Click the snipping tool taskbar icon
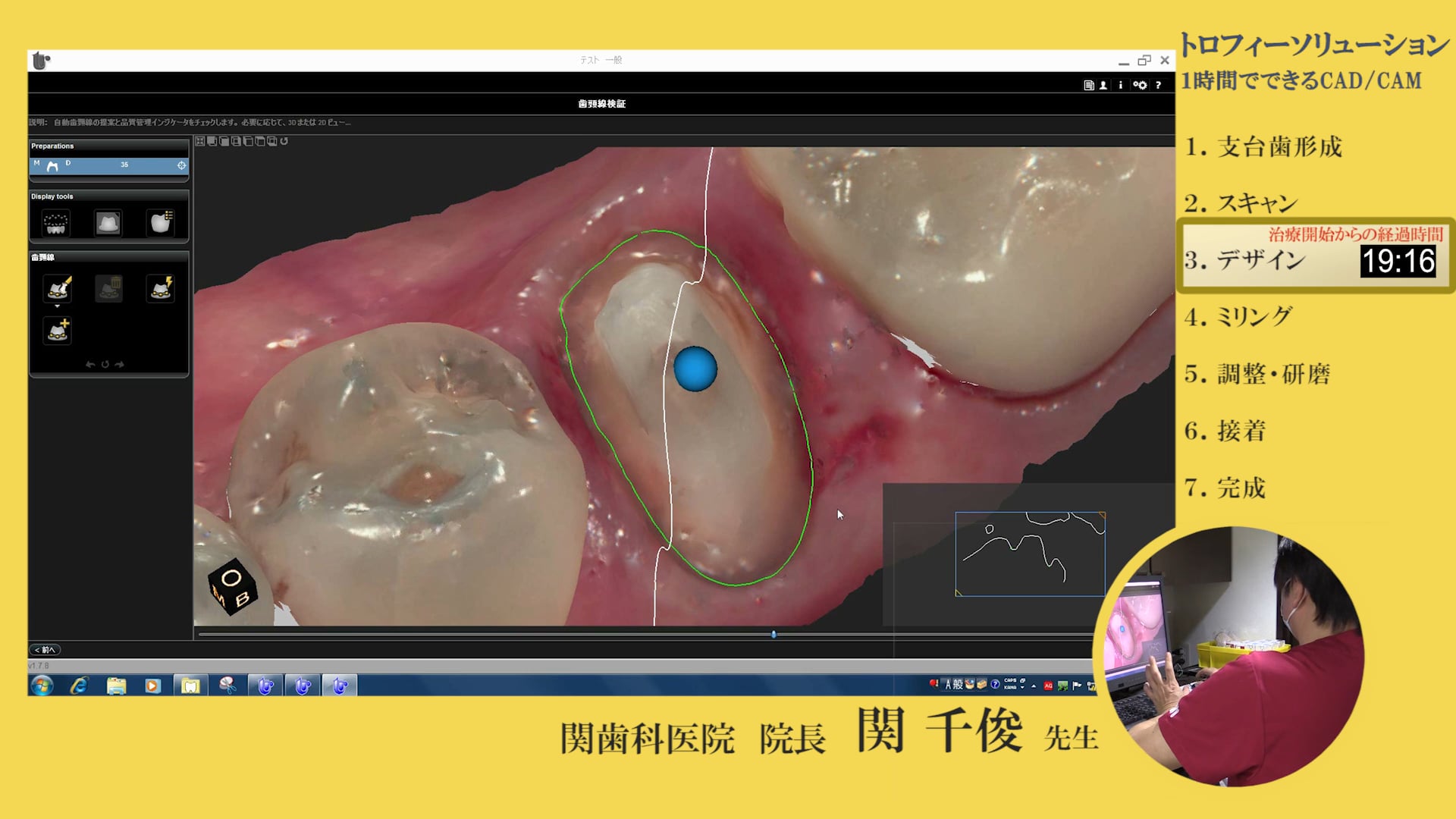The width and height of the screenshot is (1456, 819). [227, 686]
